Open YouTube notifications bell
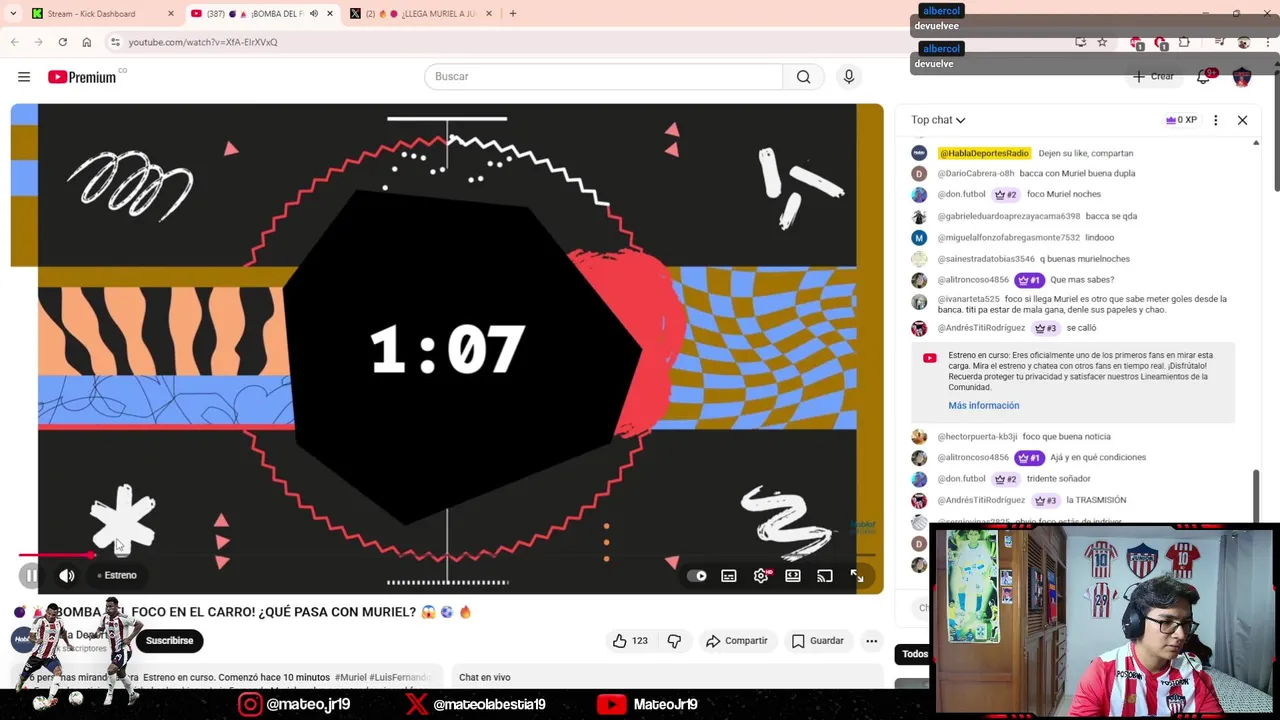Image resolution: width=1280 pixels, height=720 pixels. 1204,77
